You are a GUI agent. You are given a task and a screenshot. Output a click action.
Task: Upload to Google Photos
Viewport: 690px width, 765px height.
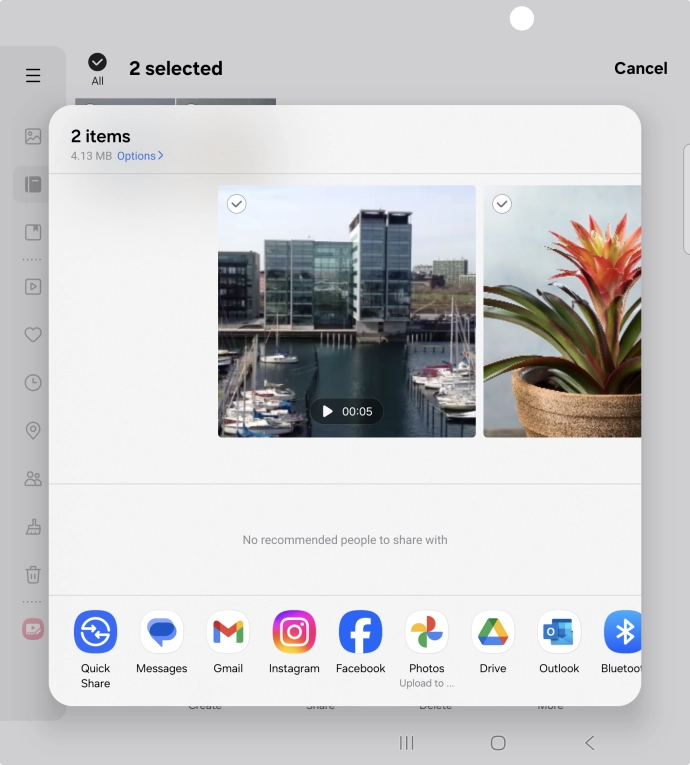(x=426, y=633)
